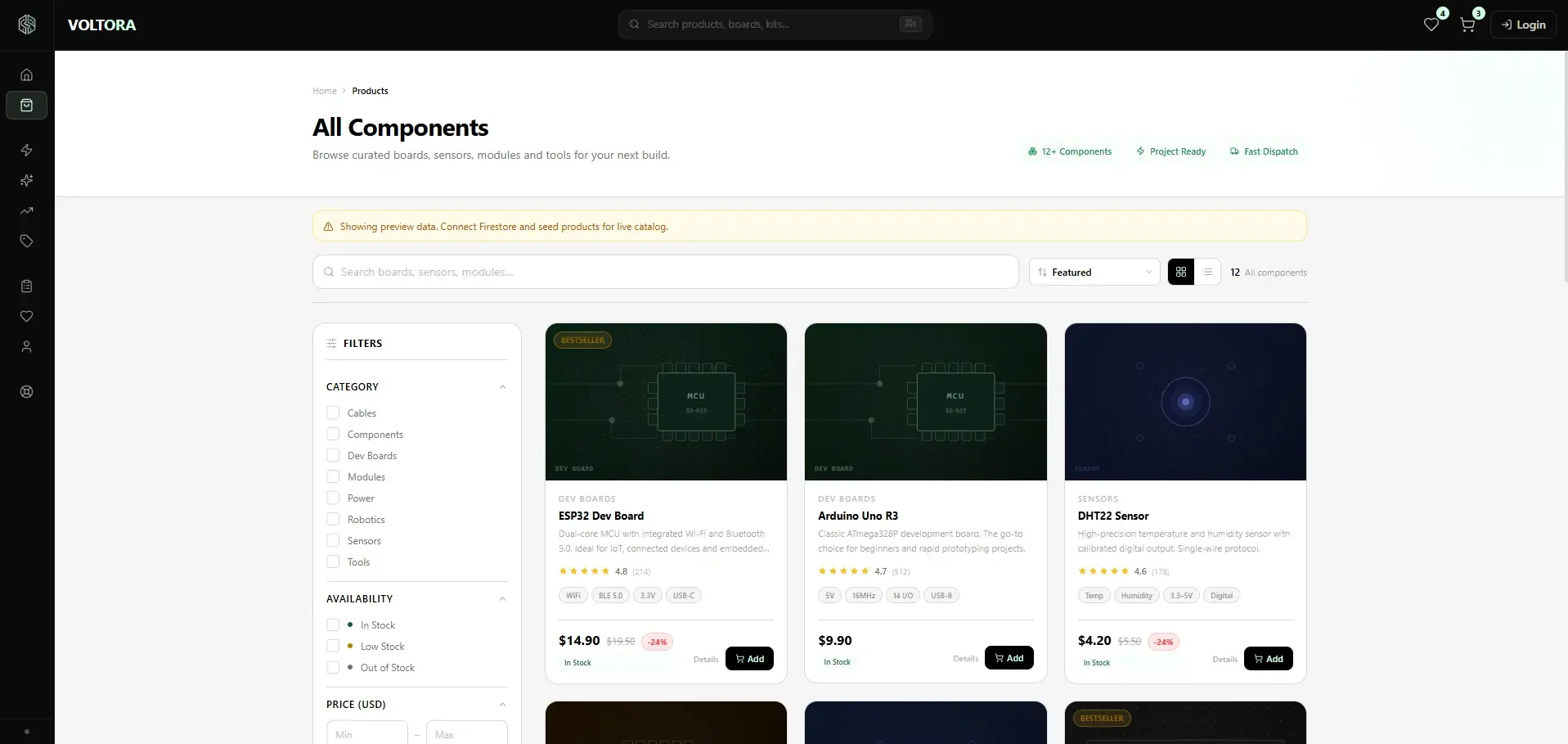The height and width of the screenshot is (744, 1568).
Task: Click the DHT22 Sensor title
Action: [1113, 516]
